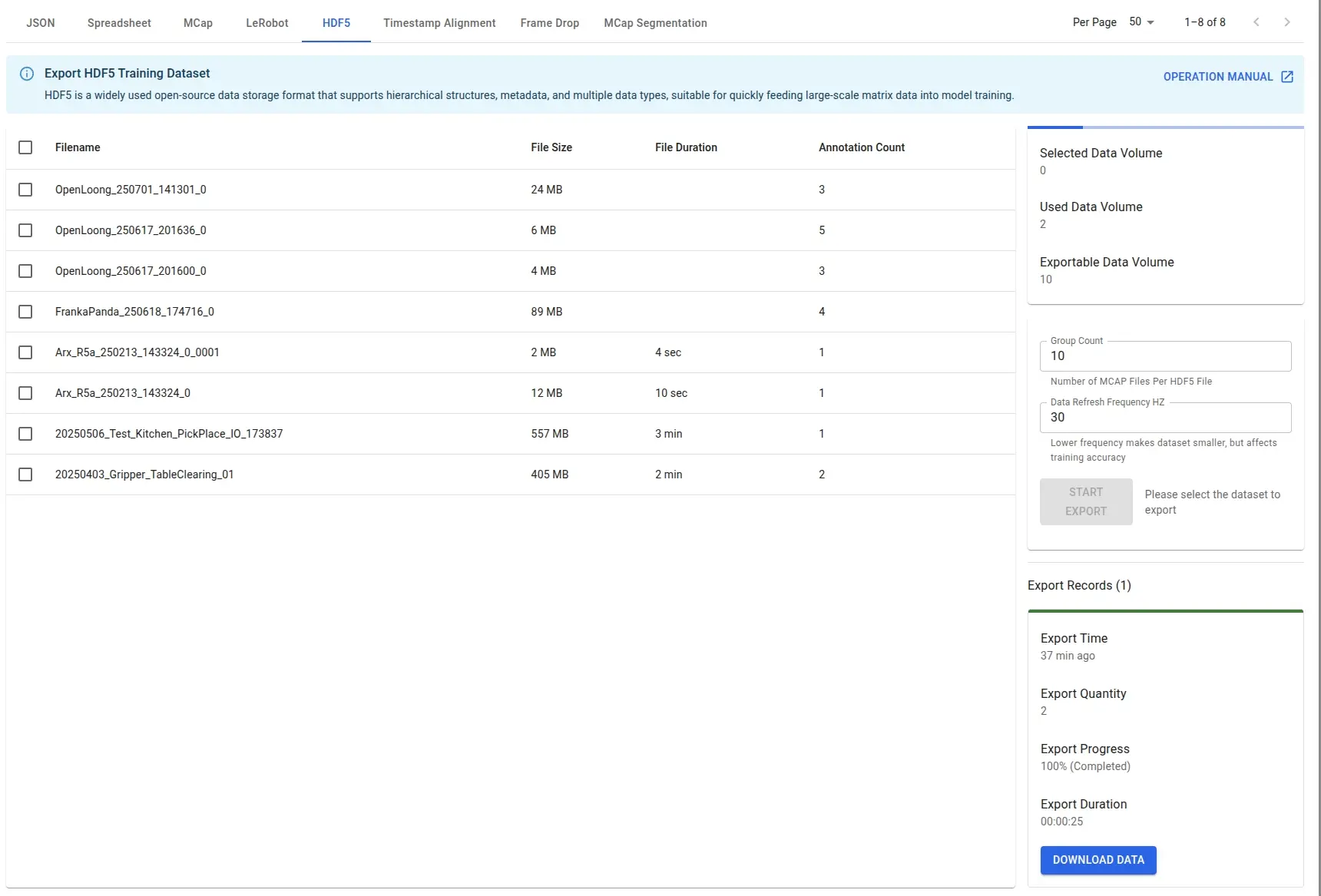The height and width of the screenshot is (896, 1321).
Task: Click the 89 MB file size cell
Action: (547, 312)
